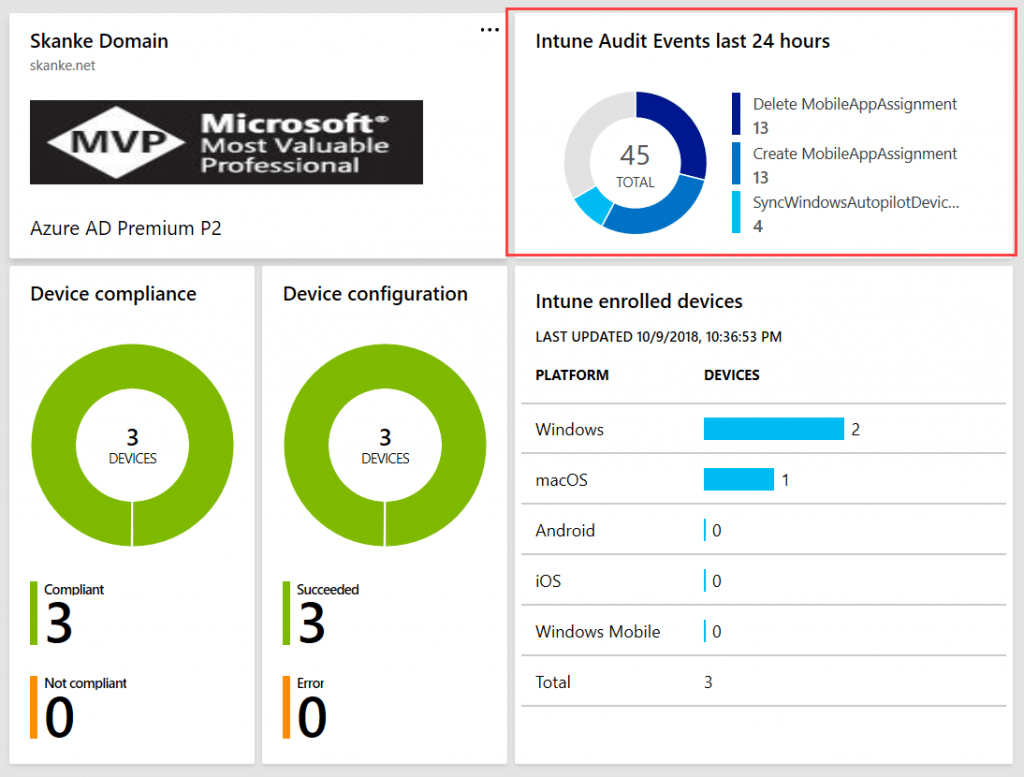Open the Skanke Domain dashboard tile
Viewport: 1024px width, 777px height.
click(99, 41)
